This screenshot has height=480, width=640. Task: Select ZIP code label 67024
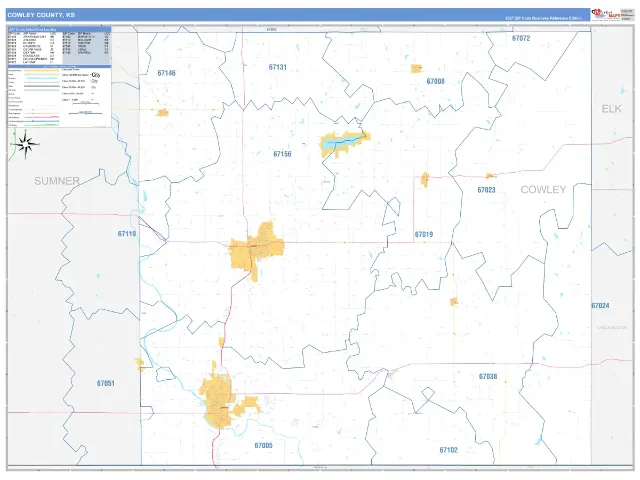click(x=600, y=305)
